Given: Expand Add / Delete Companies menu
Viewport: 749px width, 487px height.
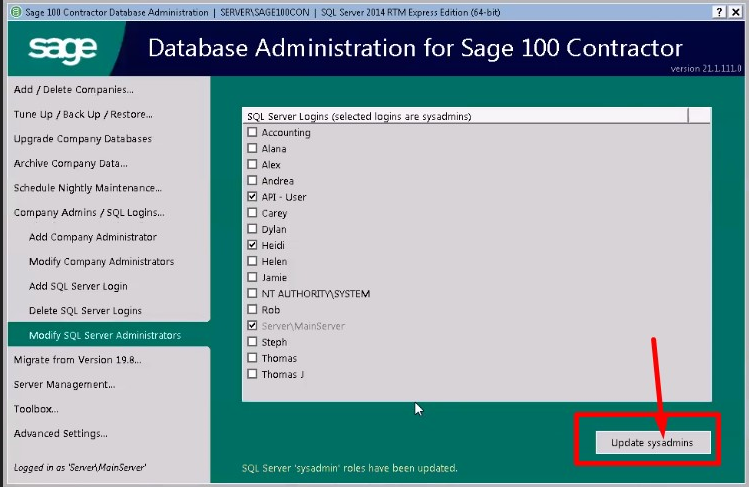Looking at the screenshot, I should coord(74,90).
